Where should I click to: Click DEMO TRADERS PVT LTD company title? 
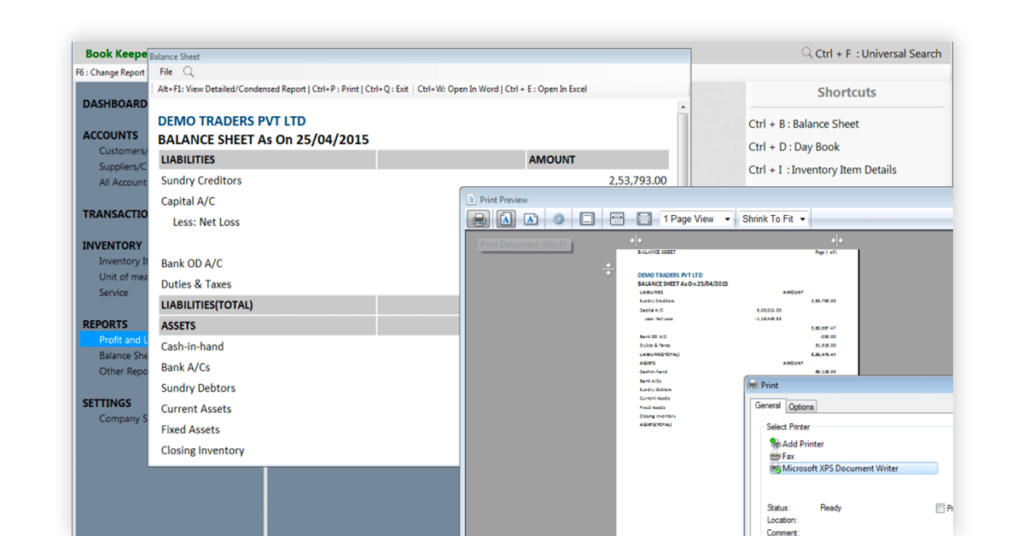[x=231, y=121]
